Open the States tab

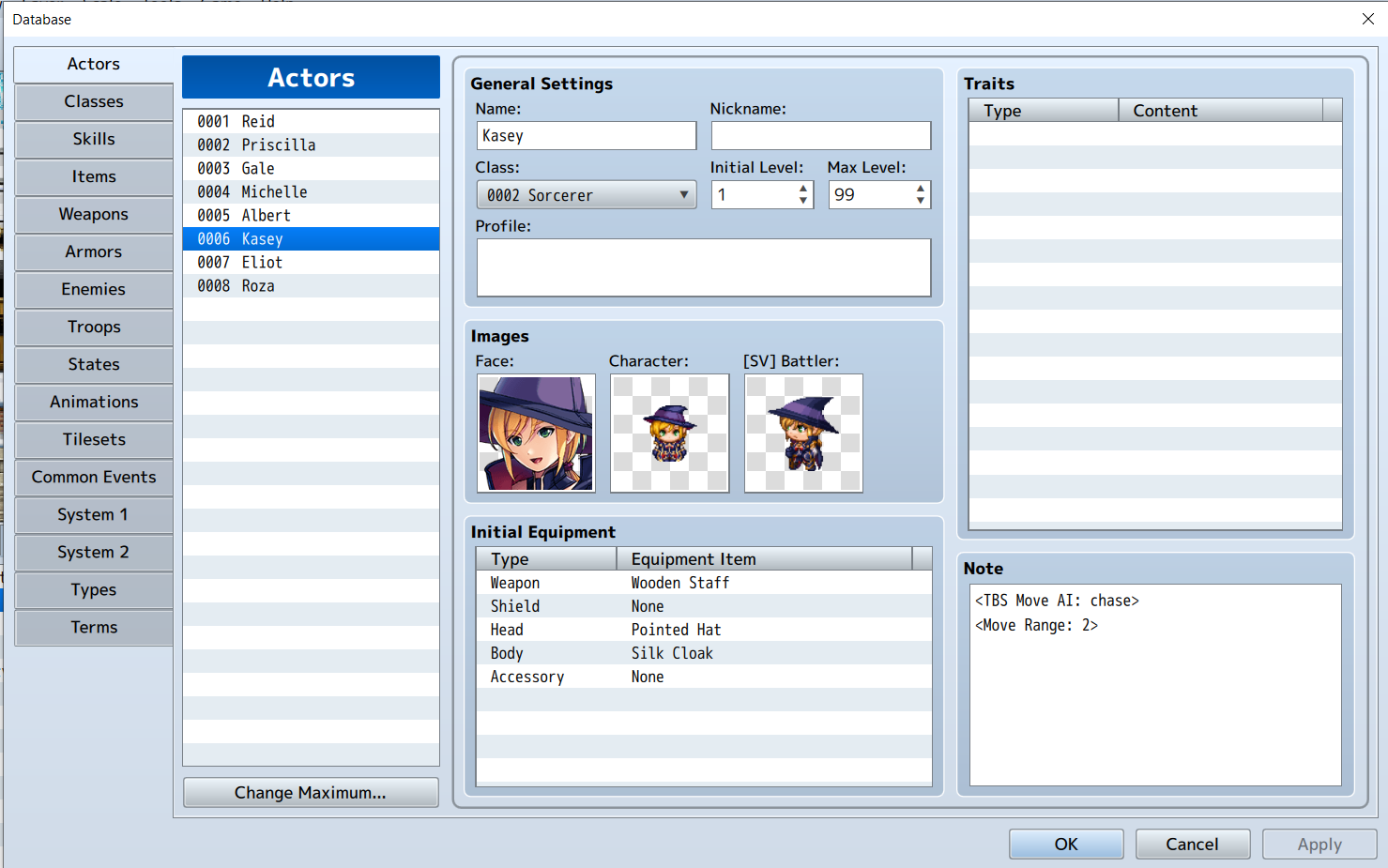tap(94, 364)
